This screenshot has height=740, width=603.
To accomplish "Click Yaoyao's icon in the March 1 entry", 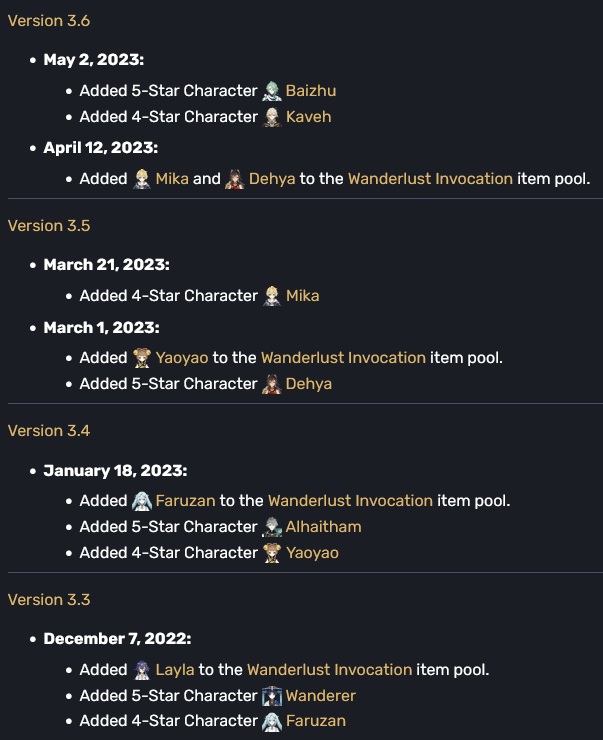I will pos(144,358).
